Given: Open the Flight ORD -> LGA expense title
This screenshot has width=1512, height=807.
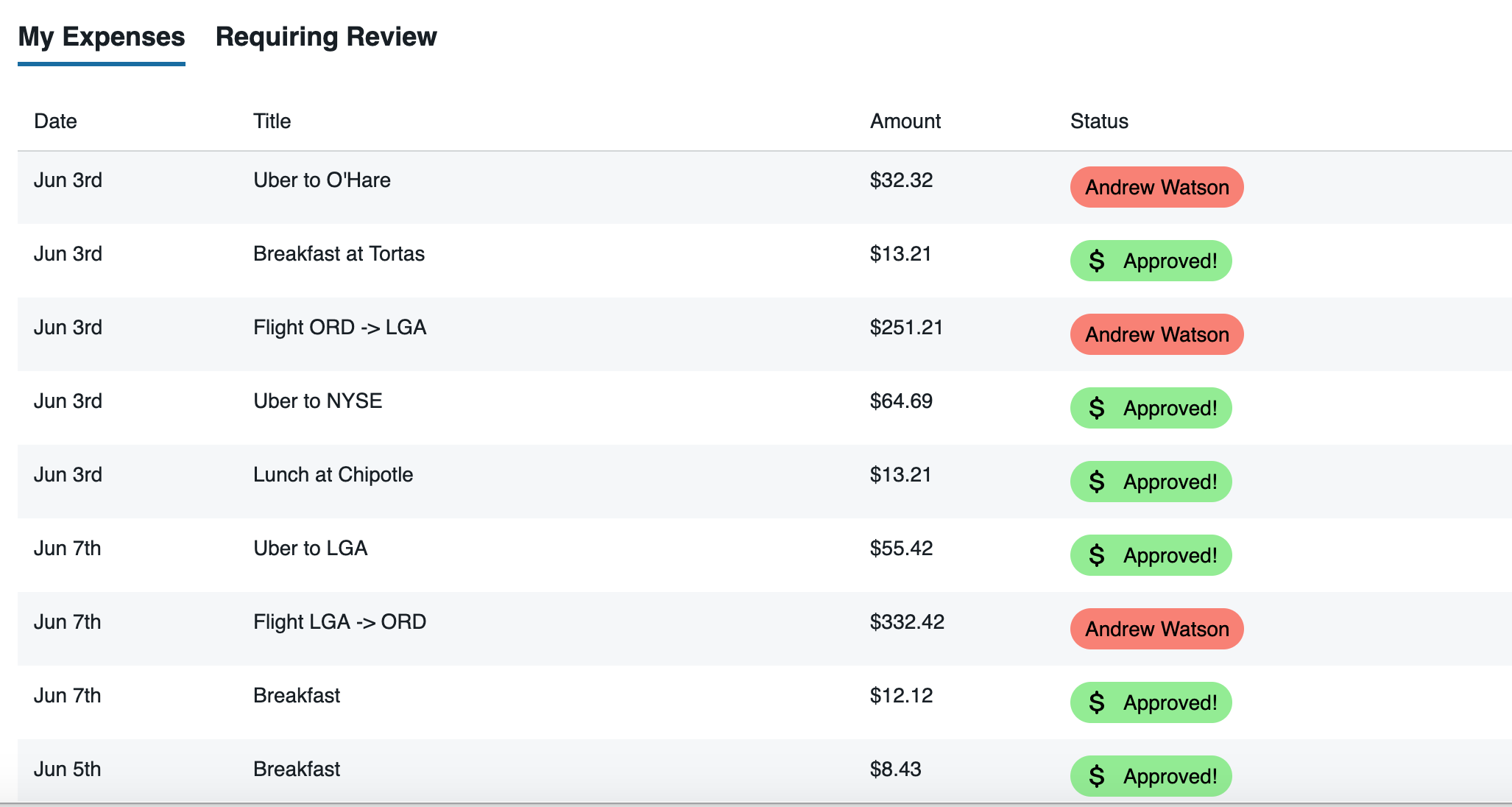Looking at the screenshot, I should click(x=339, y=328).
